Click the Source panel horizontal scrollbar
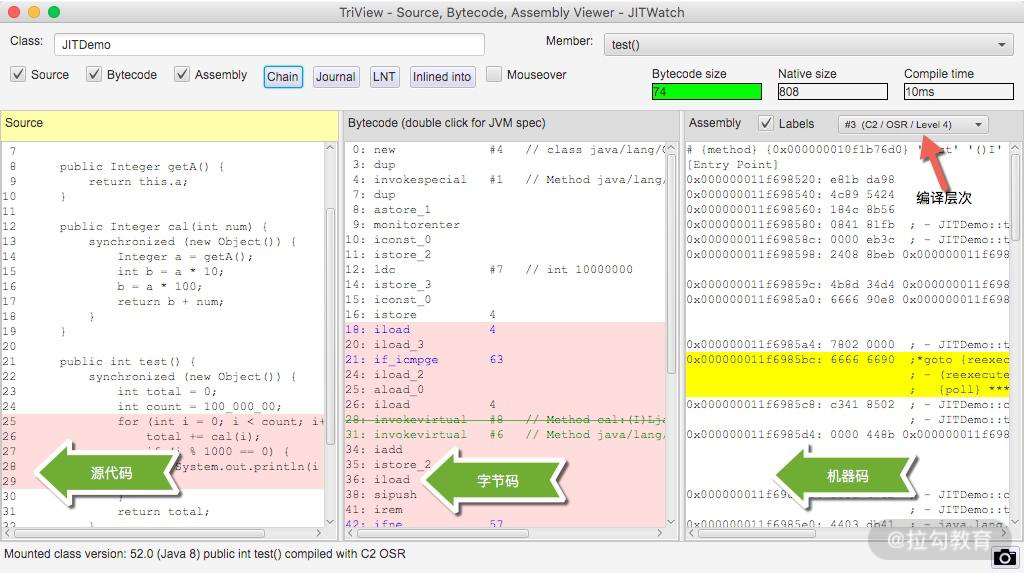The width and height of the screenshot is (1025, 573). click(x=140, y=533)
